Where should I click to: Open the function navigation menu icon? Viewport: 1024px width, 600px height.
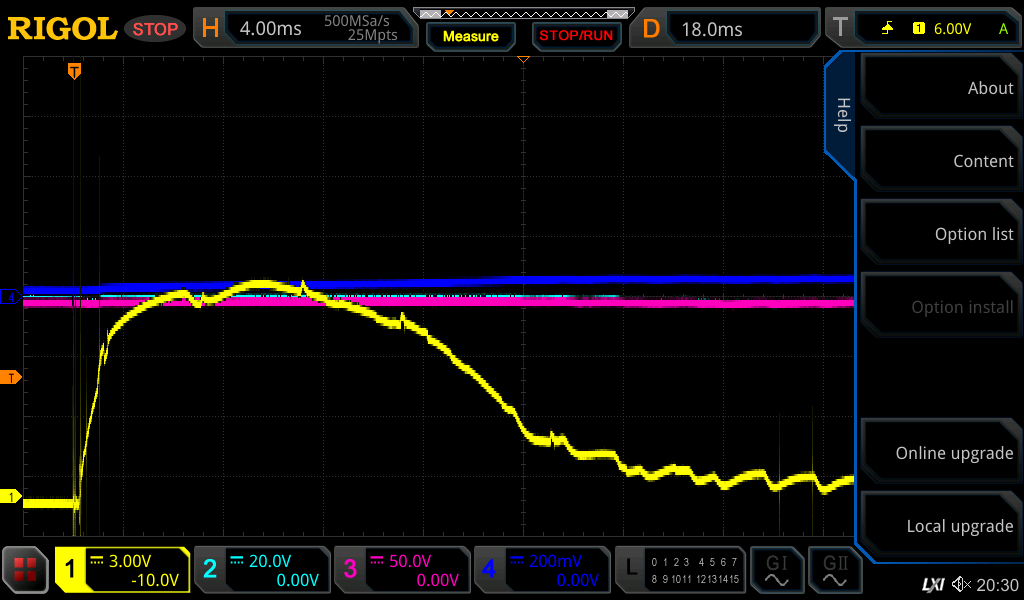coord(25,569)
